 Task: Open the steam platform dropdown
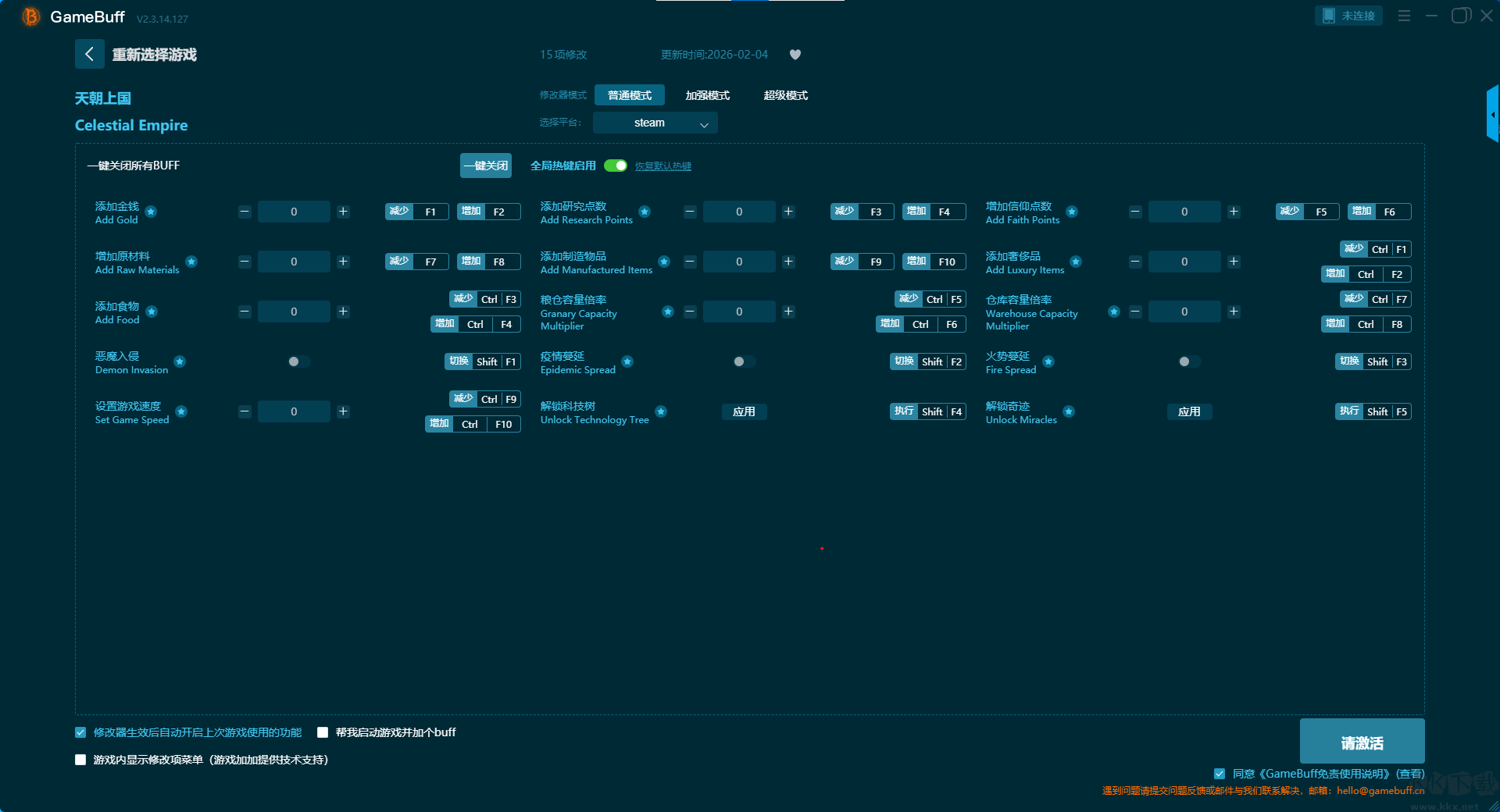[x=655, y=123]
